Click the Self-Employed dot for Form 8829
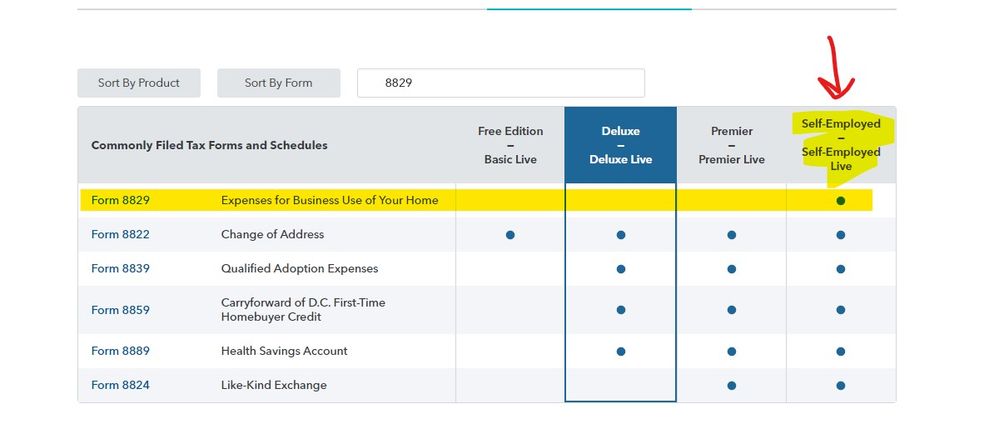The width and height of the screenshot is (999, 435). click(841, 201)
